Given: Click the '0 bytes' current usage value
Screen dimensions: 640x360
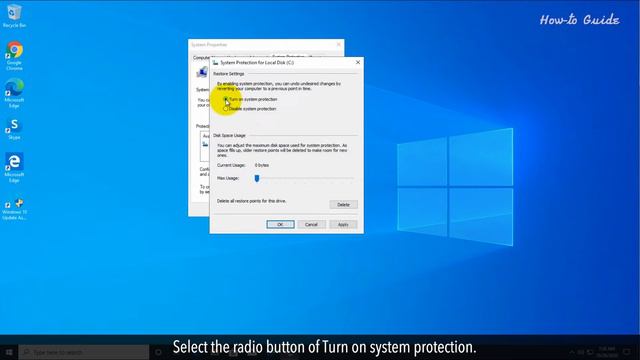Looking at the screenshot, I should (262, 165).
